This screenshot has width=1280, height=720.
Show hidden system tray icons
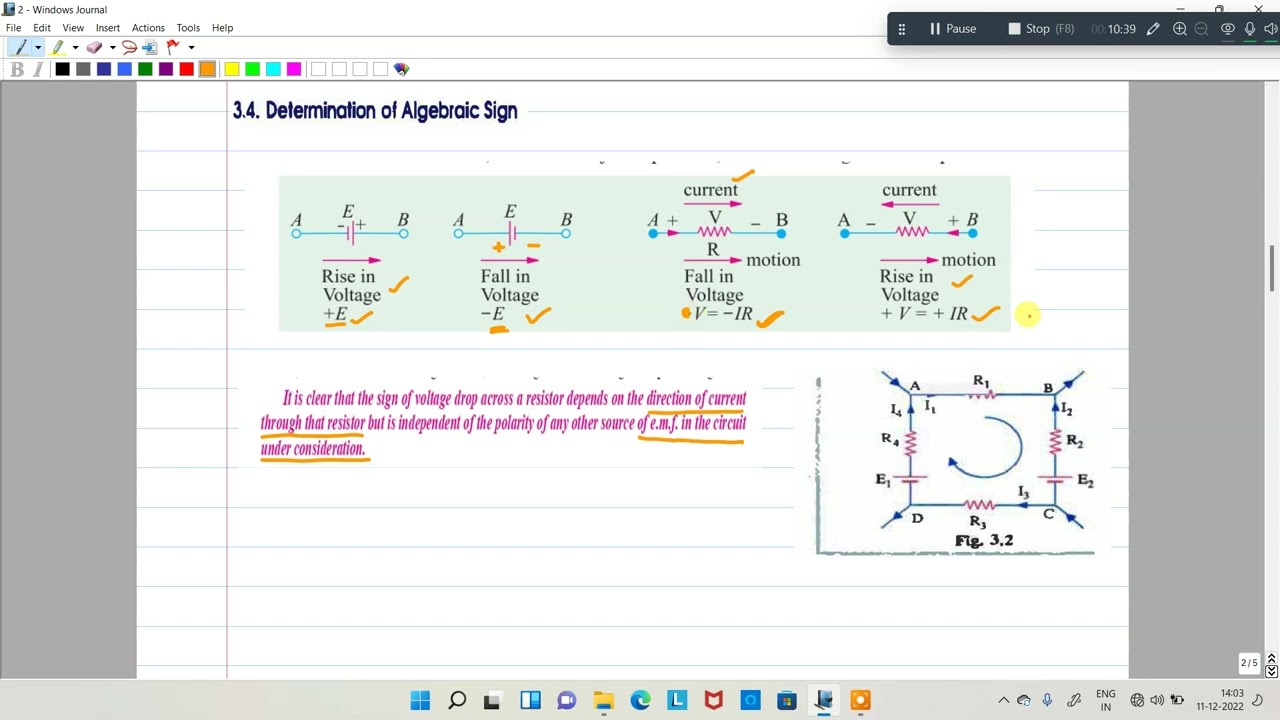click(1003, 700)
